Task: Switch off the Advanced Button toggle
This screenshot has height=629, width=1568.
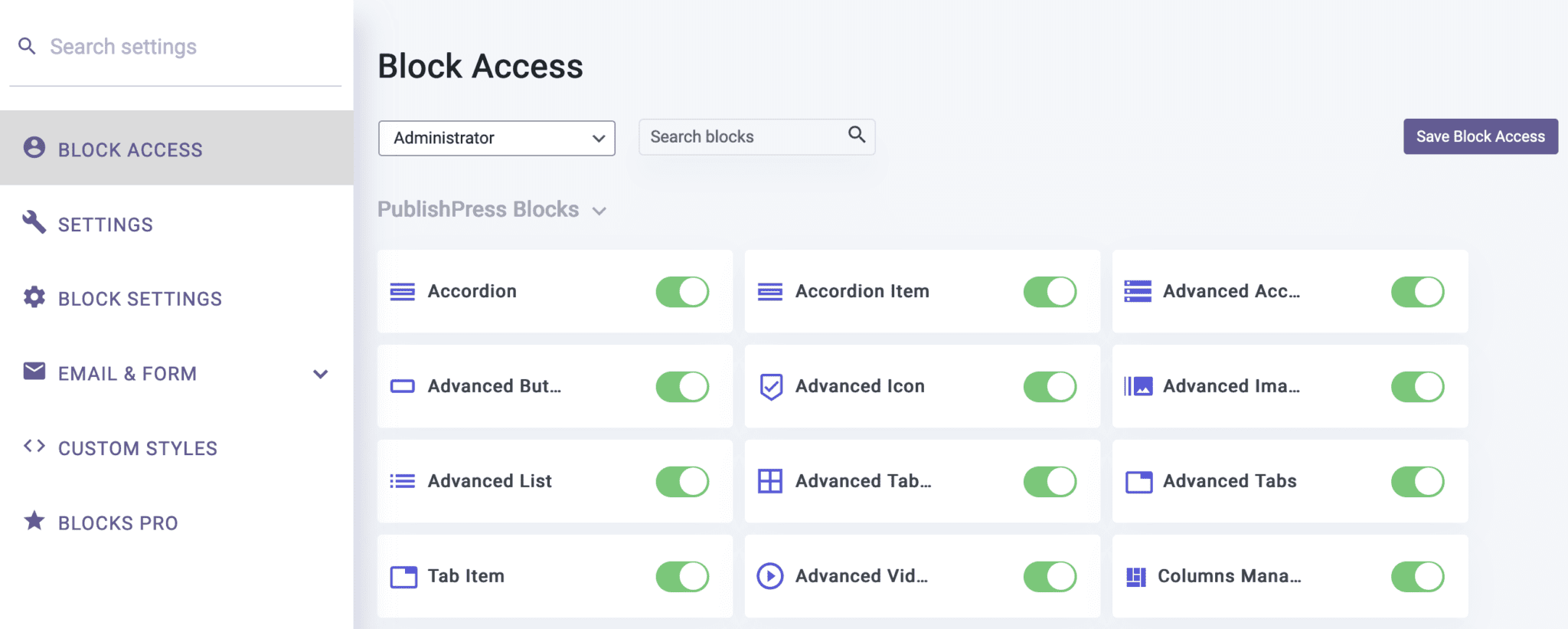Action: 682,387
